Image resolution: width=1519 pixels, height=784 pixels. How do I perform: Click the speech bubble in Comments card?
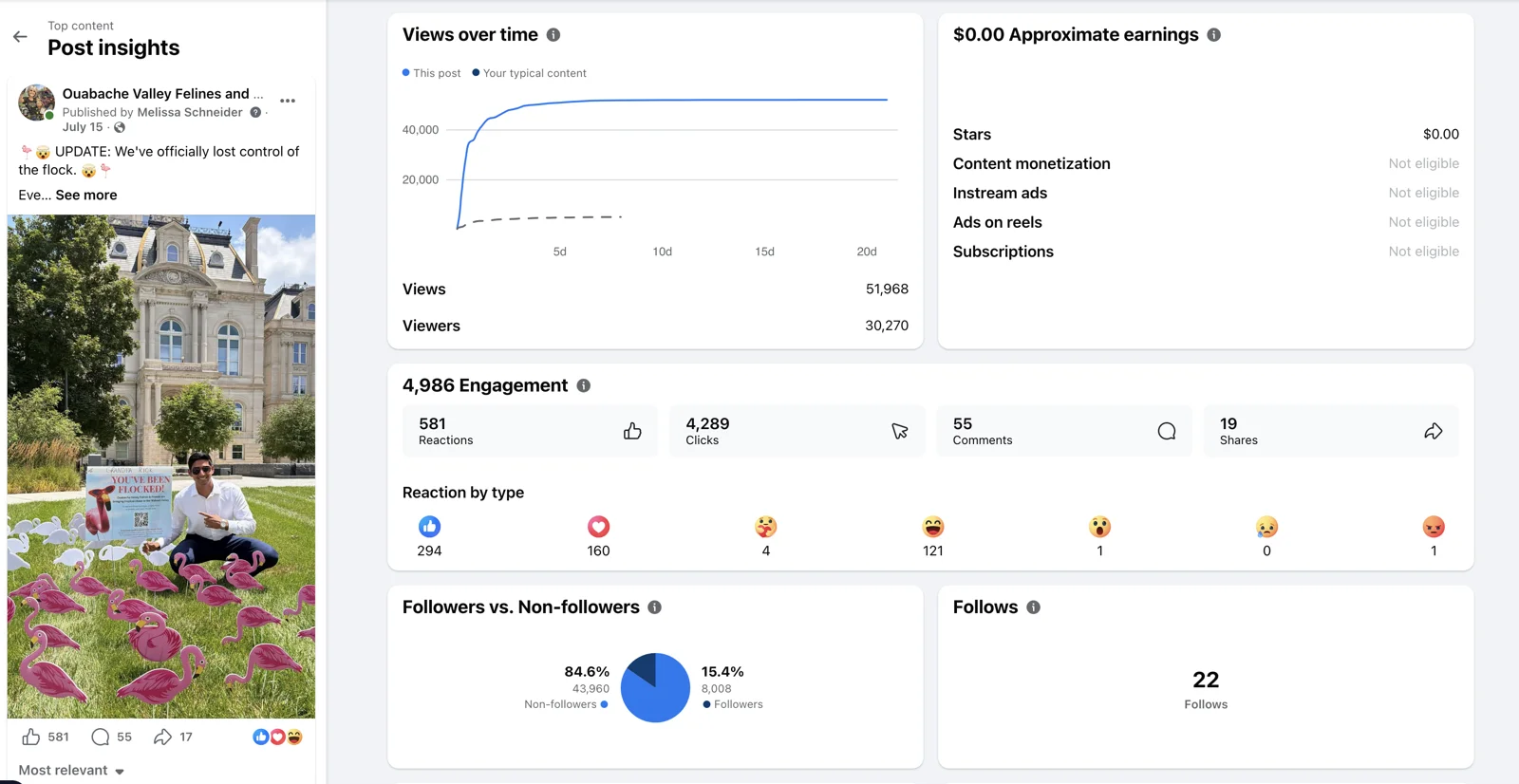1167,431
